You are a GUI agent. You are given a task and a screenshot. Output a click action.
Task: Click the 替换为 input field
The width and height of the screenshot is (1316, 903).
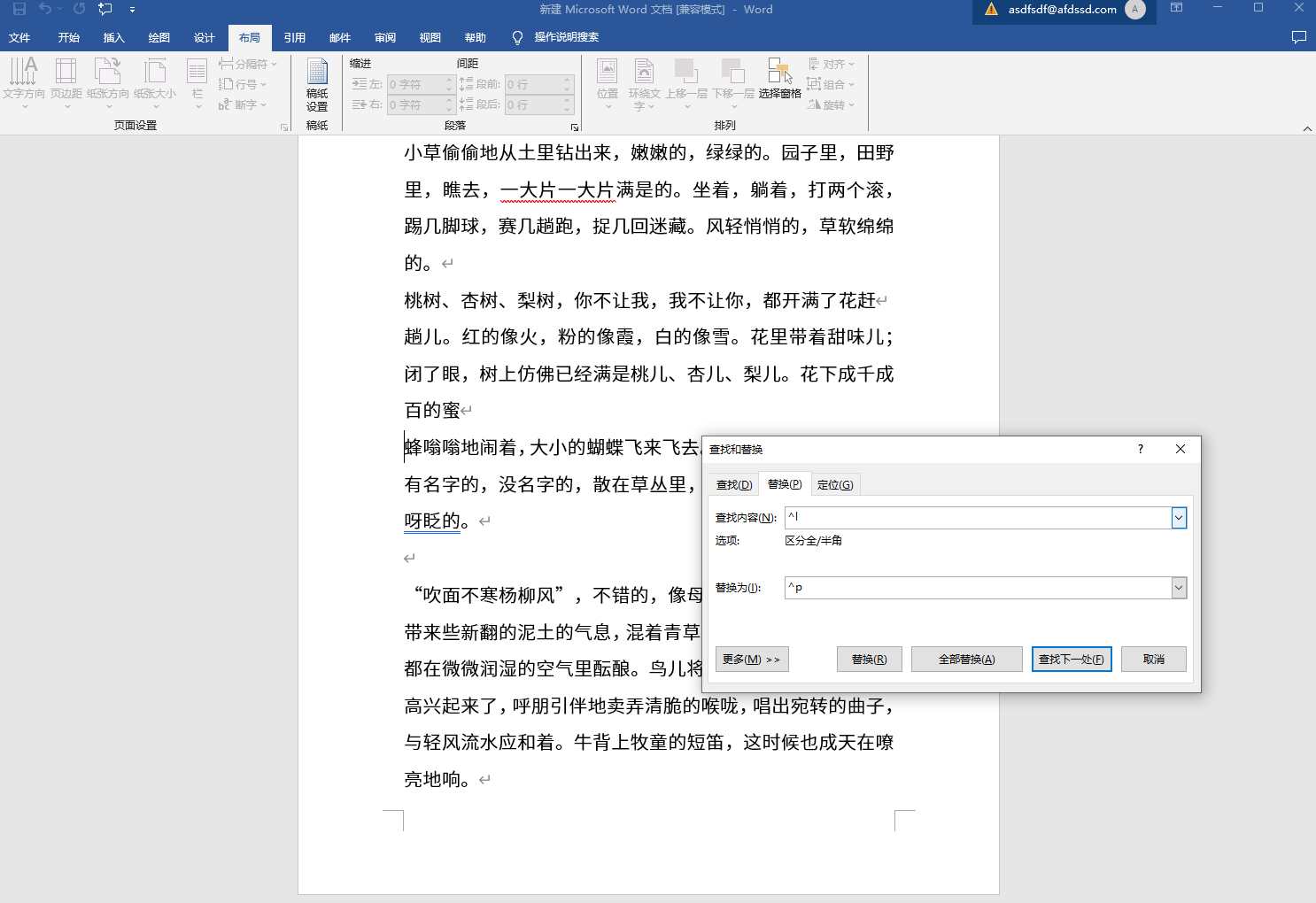tap(978, 587)
